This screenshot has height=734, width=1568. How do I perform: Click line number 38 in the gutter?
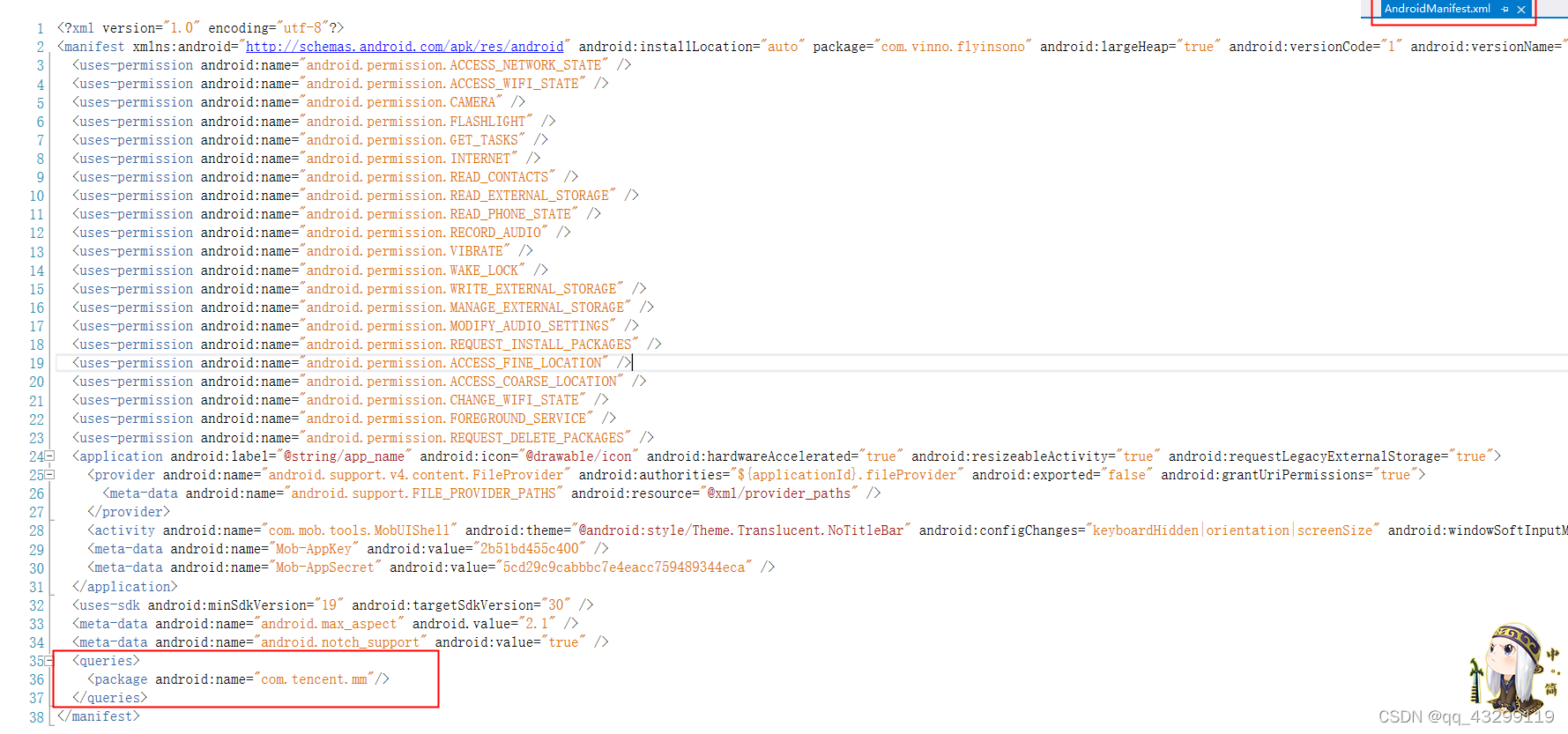37,716
